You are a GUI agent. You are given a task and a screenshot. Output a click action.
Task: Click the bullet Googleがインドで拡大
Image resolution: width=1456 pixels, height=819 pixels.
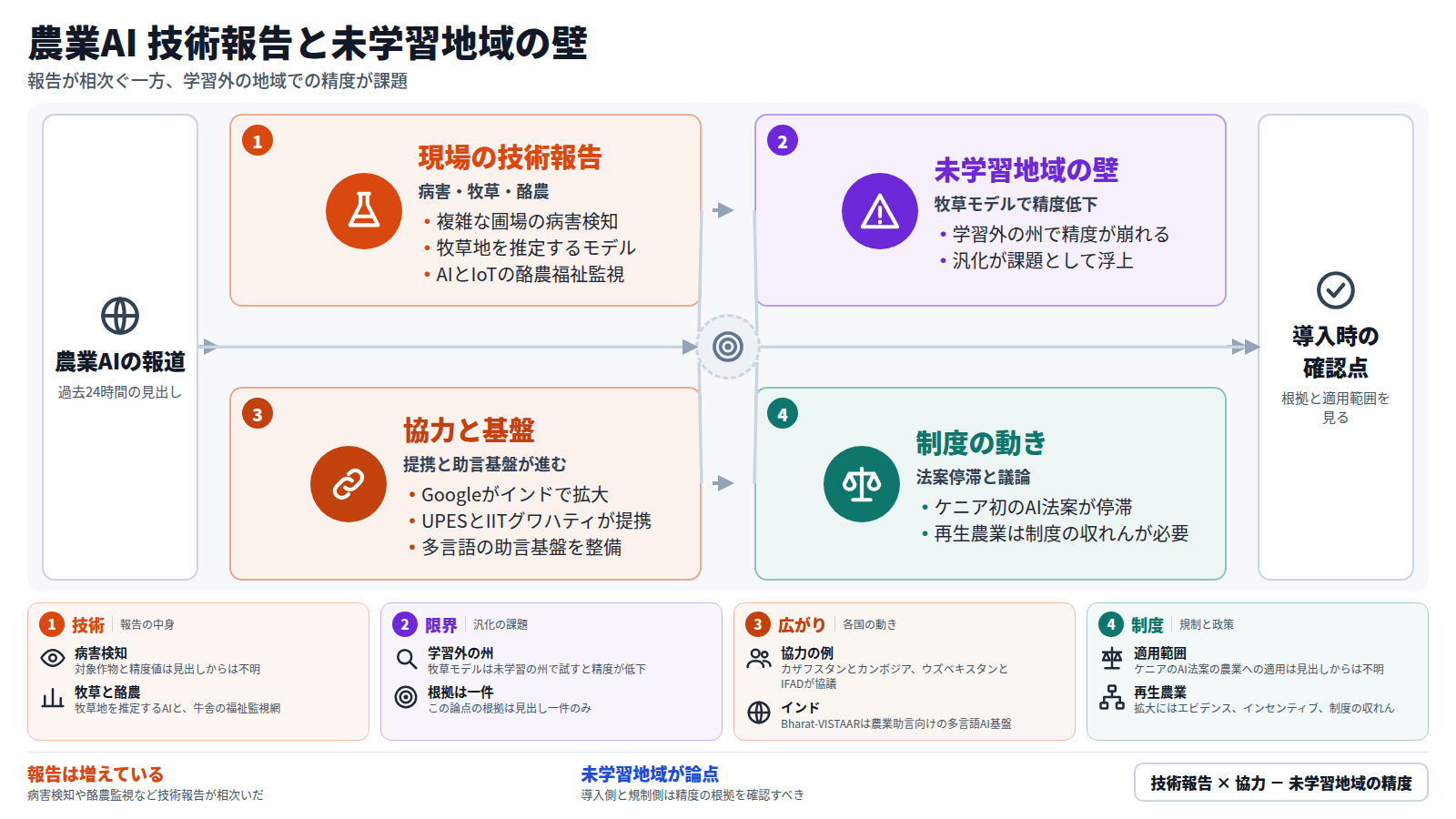[x=514, y=494]
